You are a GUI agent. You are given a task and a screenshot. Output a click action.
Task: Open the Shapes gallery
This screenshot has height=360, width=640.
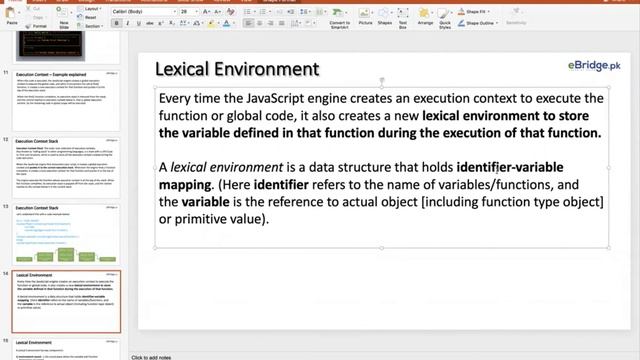[x=384, y=16]
